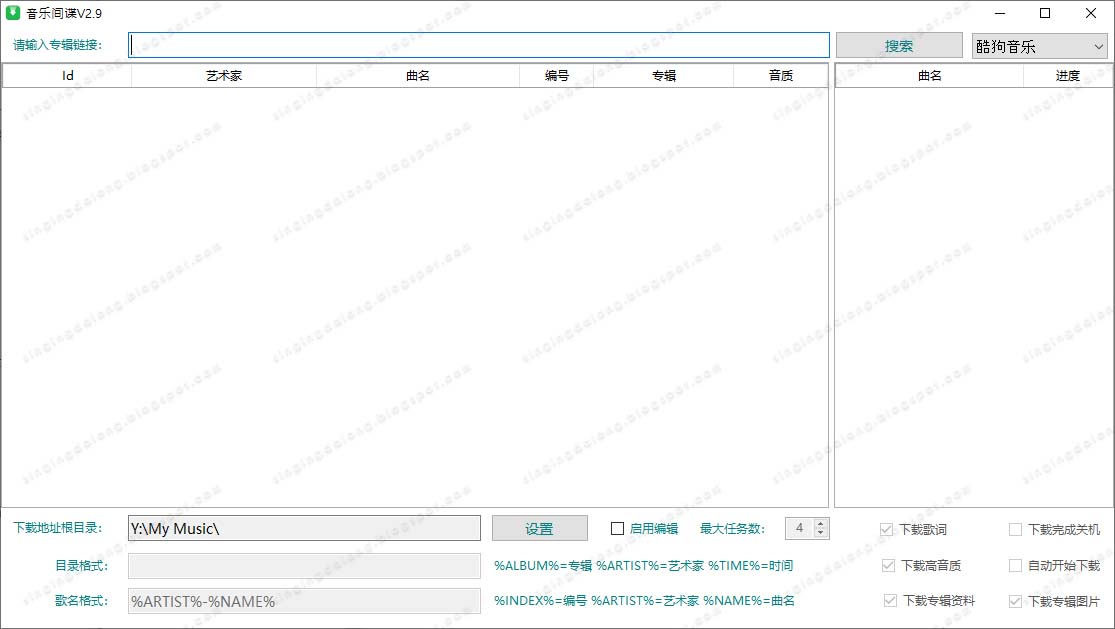Decrease max task count with down arrow
The height and width of the screenshot is (629, 1115).
pos(821,533)
